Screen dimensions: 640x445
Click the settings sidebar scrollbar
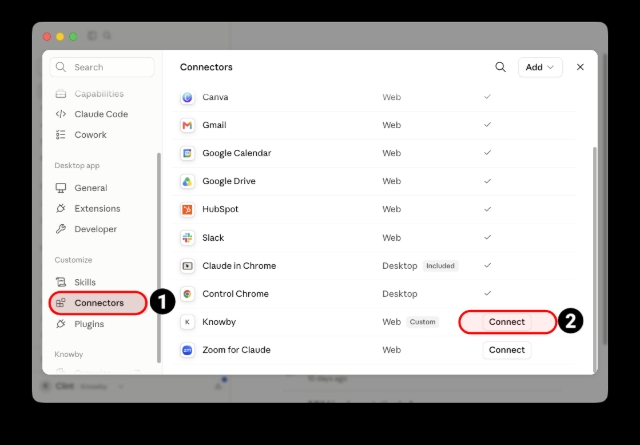(x=159, y=258)
